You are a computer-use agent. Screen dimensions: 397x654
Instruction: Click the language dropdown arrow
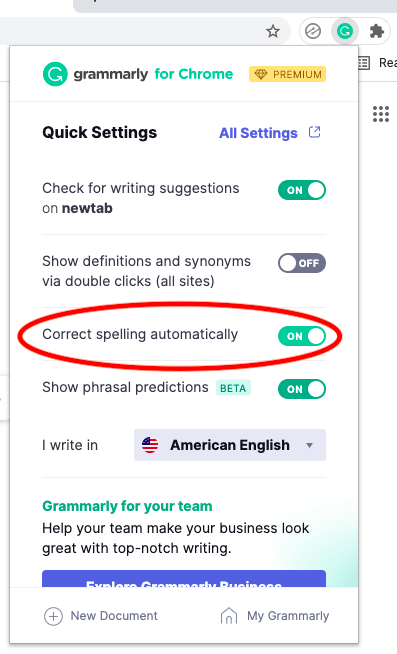[309, 445]
